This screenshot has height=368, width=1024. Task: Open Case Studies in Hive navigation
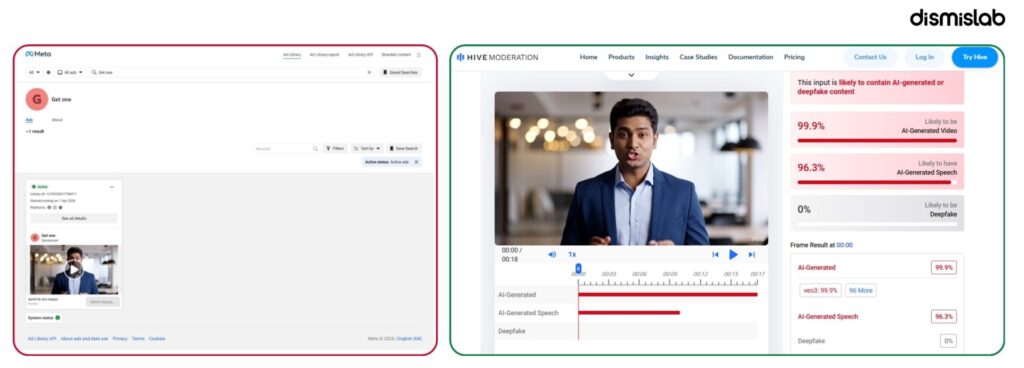[x=698, y=57]
